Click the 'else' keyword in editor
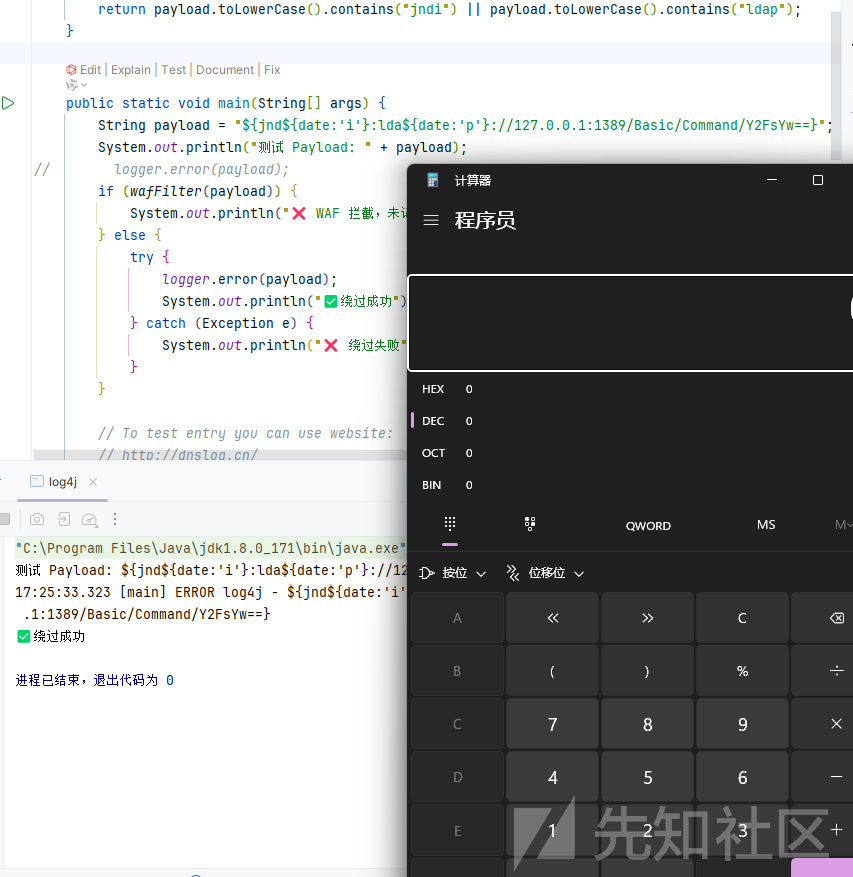The width and height of the screenshot is (853, 877). pos(130,235)
